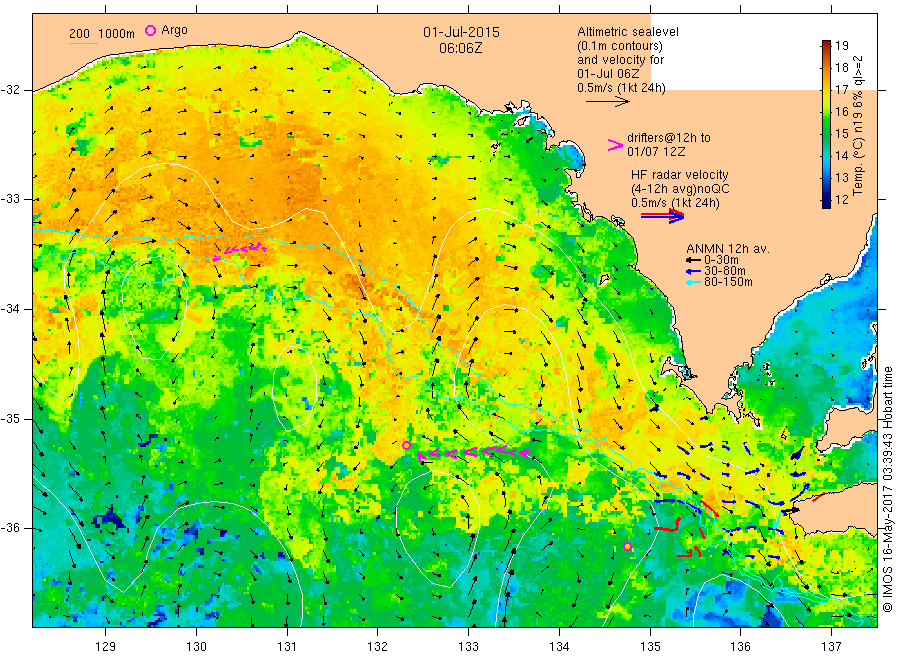The width and height of the screenshot is (900, 660).
Task: Click the Argo float marker near 132.3E
Action: 406,445
